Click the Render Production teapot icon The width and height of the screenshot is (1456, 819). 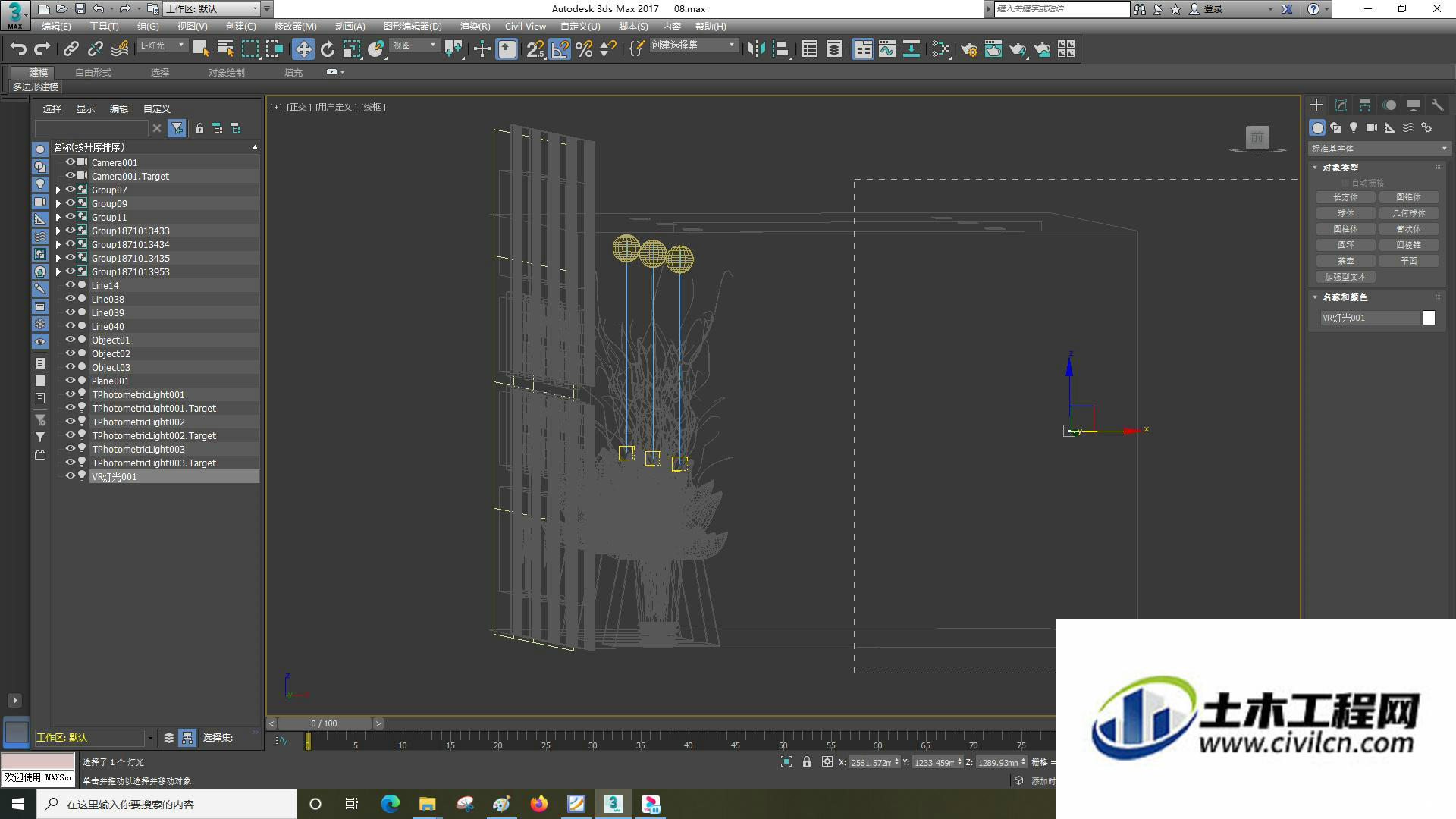[x=1018, y=49]
